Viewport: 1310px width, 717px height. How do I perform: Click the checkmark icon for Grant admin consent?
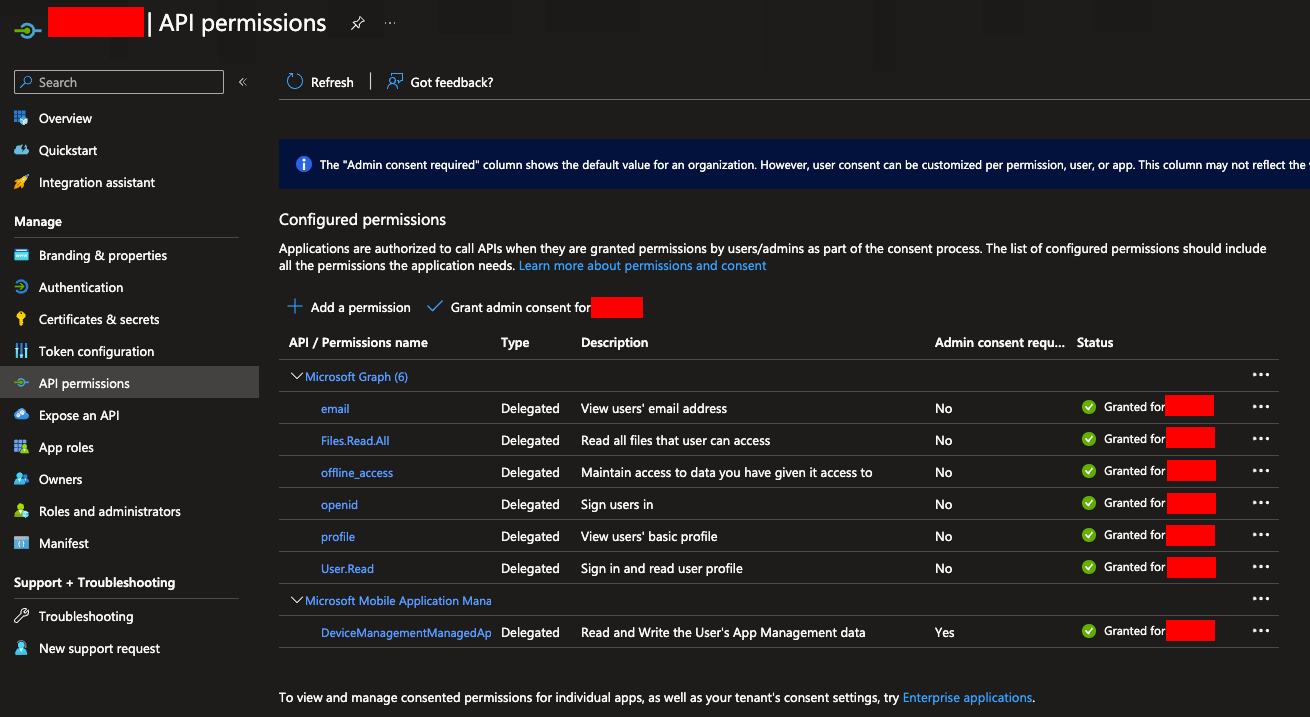[434, 307]
